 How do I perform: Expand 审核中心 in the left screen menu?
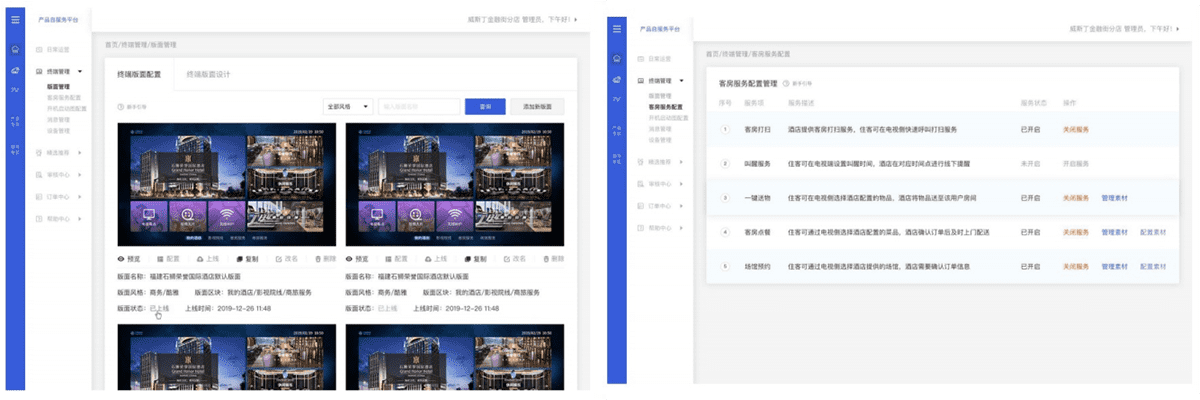(x=79, y=174)
